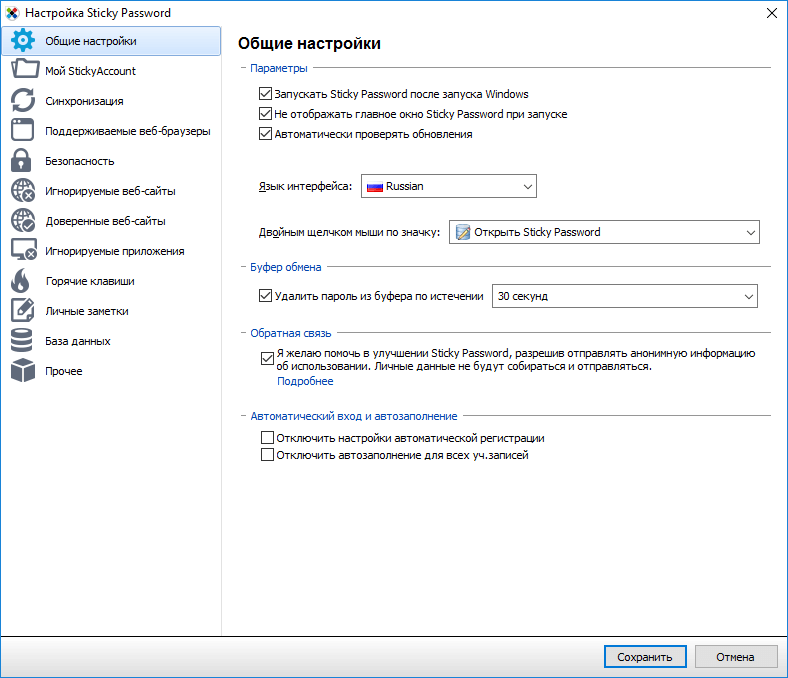This screenshot has width=788, height=678.
Task: Follow the Подробнее link
Action: [305, 381]
